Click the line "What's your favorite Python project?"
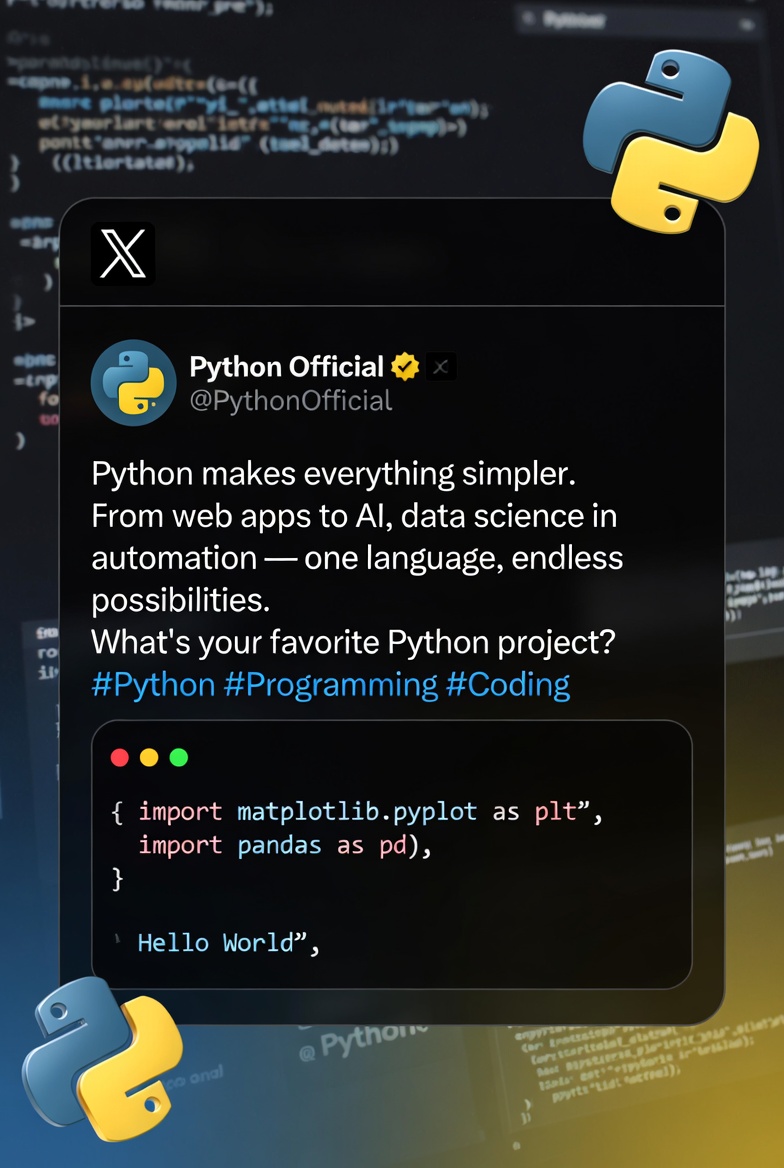 (x=353, y=642)
